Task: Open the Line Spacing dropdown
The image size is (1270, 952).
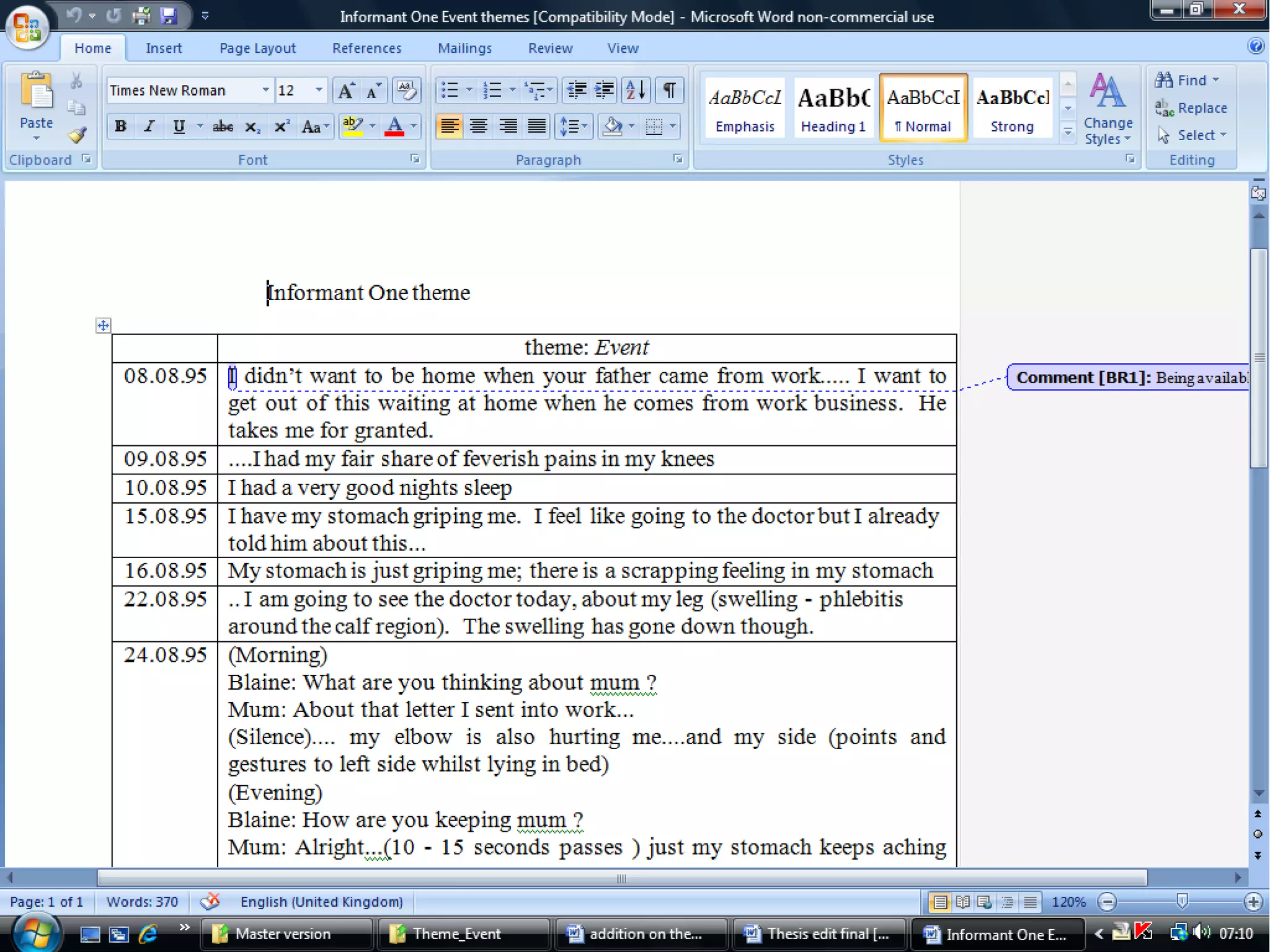Action: point(573,127)
